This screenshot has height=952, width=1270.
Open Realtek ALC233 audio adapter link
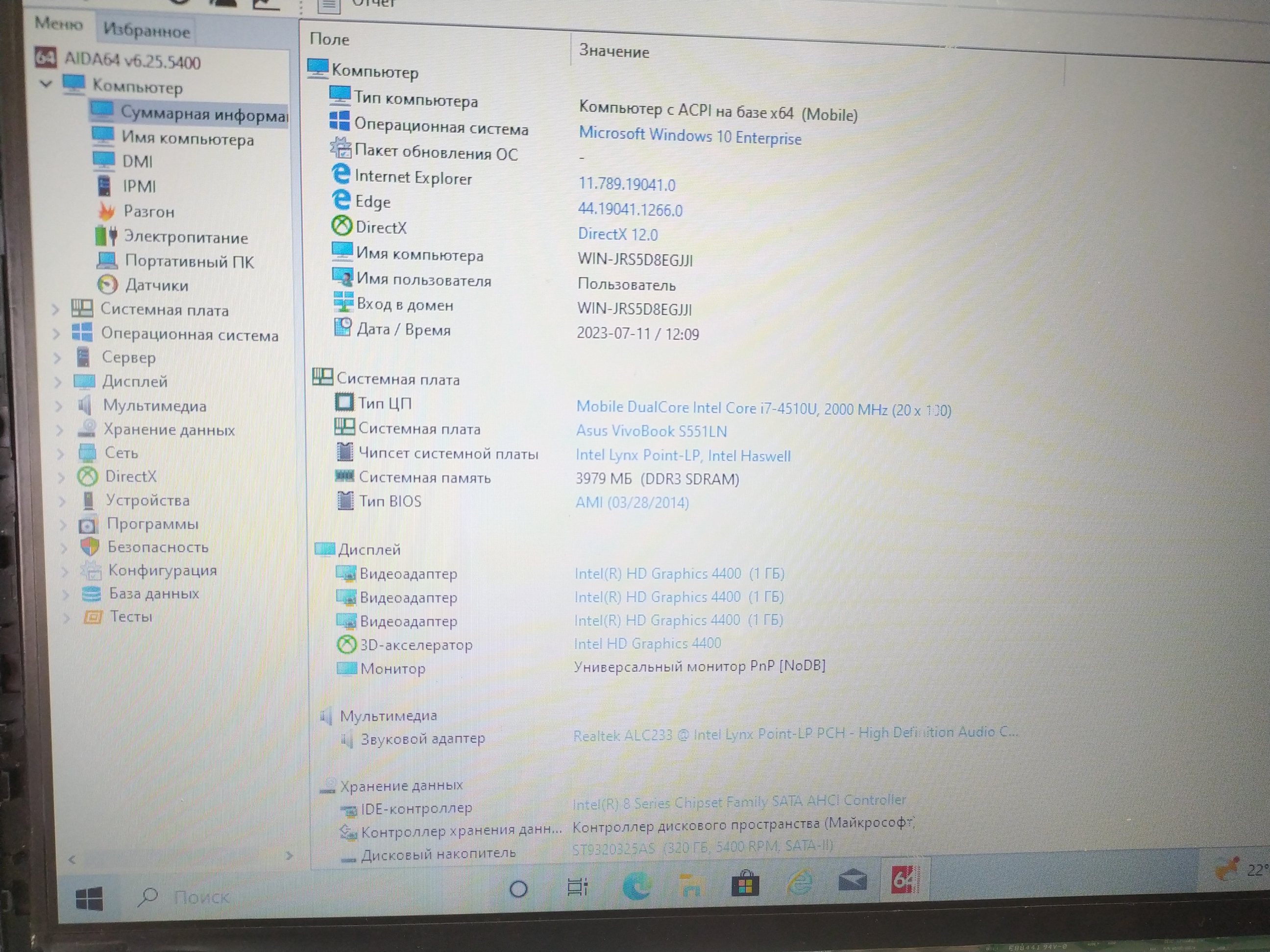796,734
